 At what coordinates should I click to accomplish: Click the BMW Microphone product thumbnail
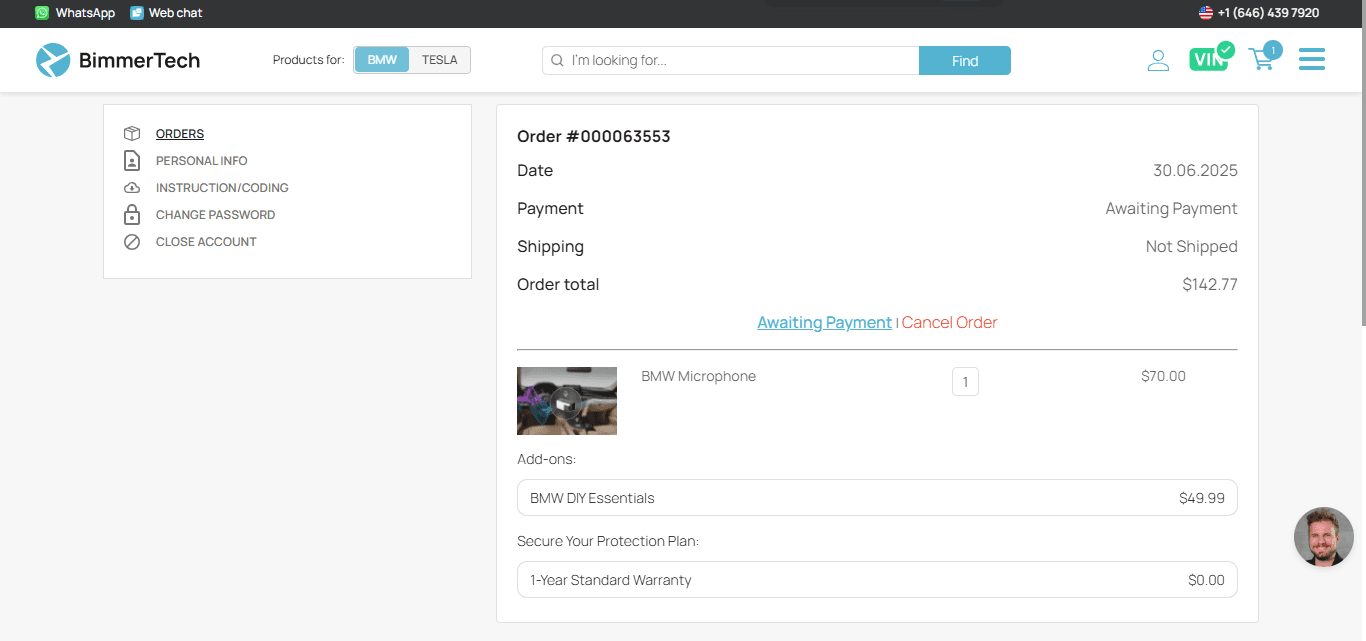coord(567,401)
